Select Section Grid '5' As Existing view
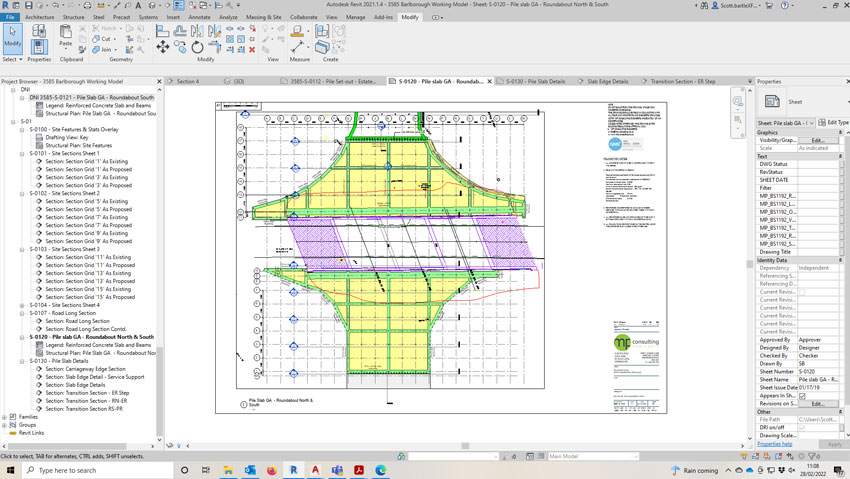 (86, 201)
